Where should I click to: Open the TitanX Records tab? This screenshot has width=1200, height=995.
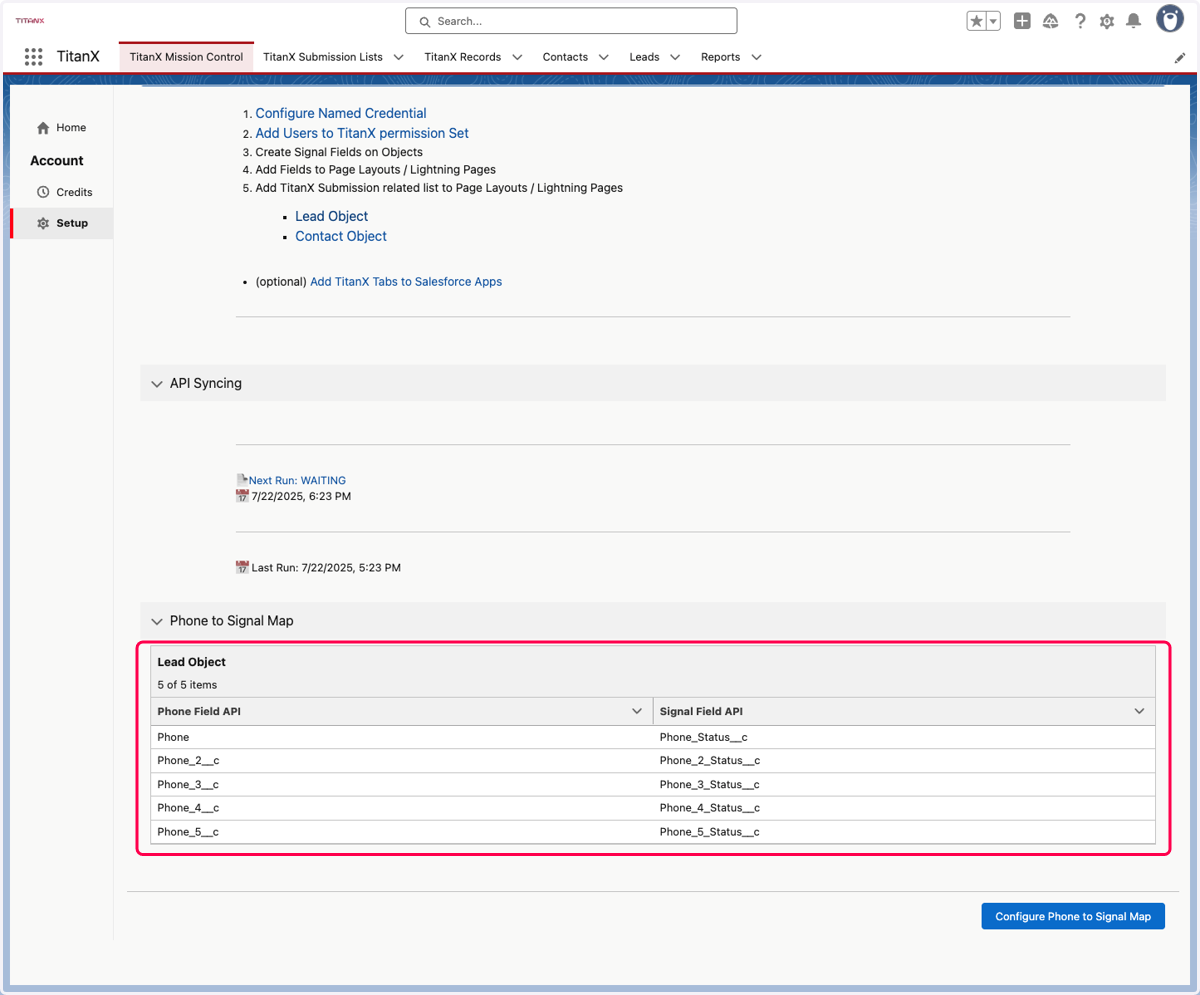coord(463,57)
